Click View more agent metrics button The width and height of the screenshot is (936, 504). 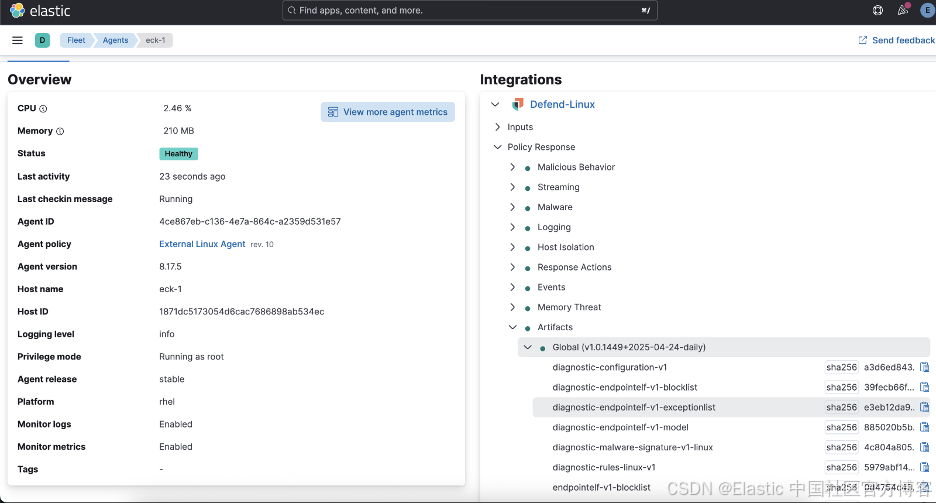click(x=387, y=112)
